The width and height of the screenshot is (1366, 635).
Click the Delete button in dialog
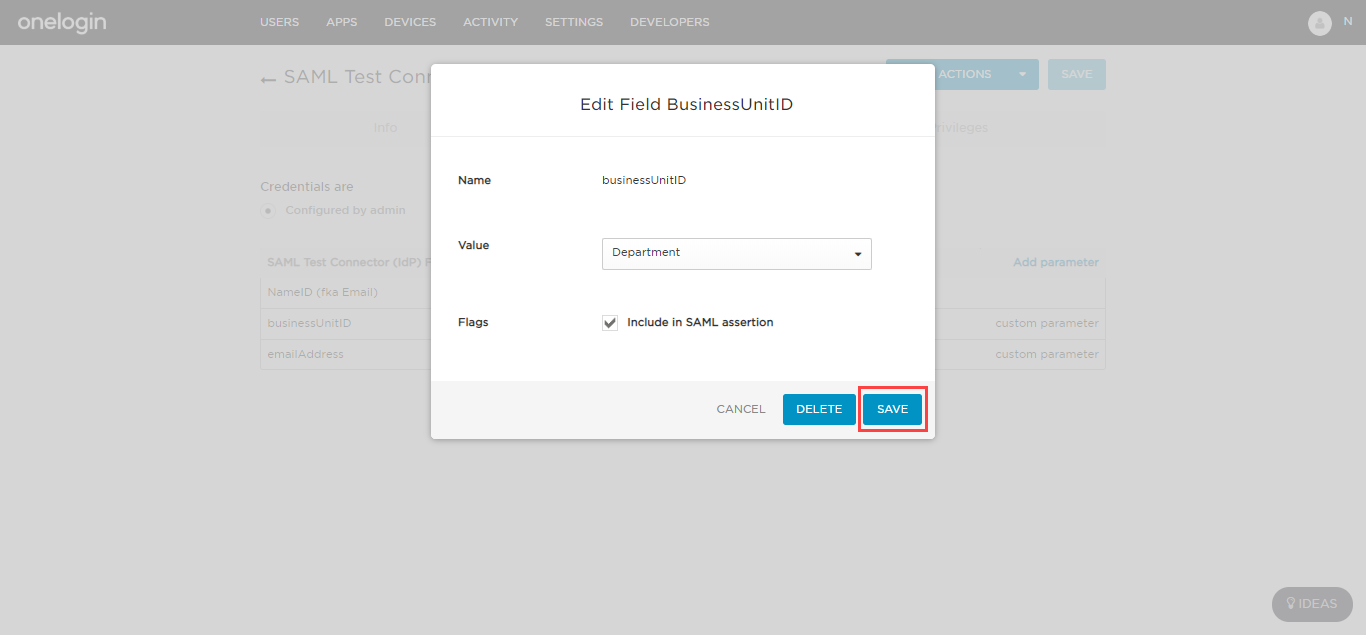[819, 409]
